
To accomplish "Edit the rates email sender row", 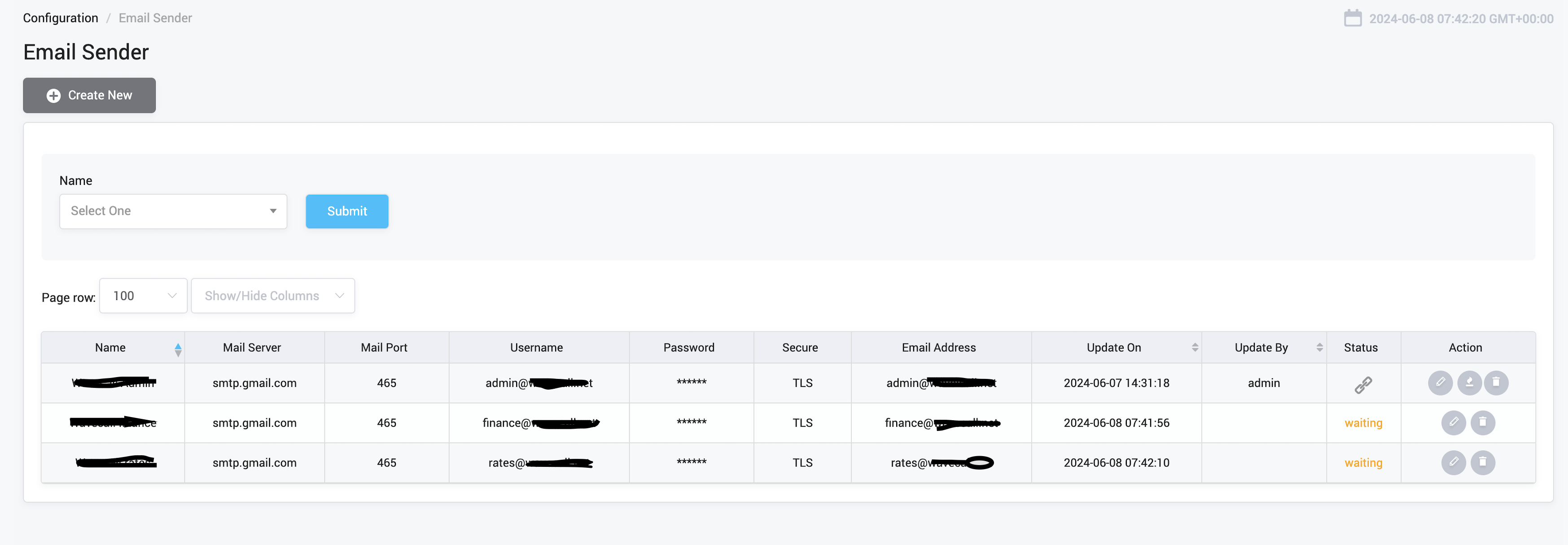I will point(1453,463).
